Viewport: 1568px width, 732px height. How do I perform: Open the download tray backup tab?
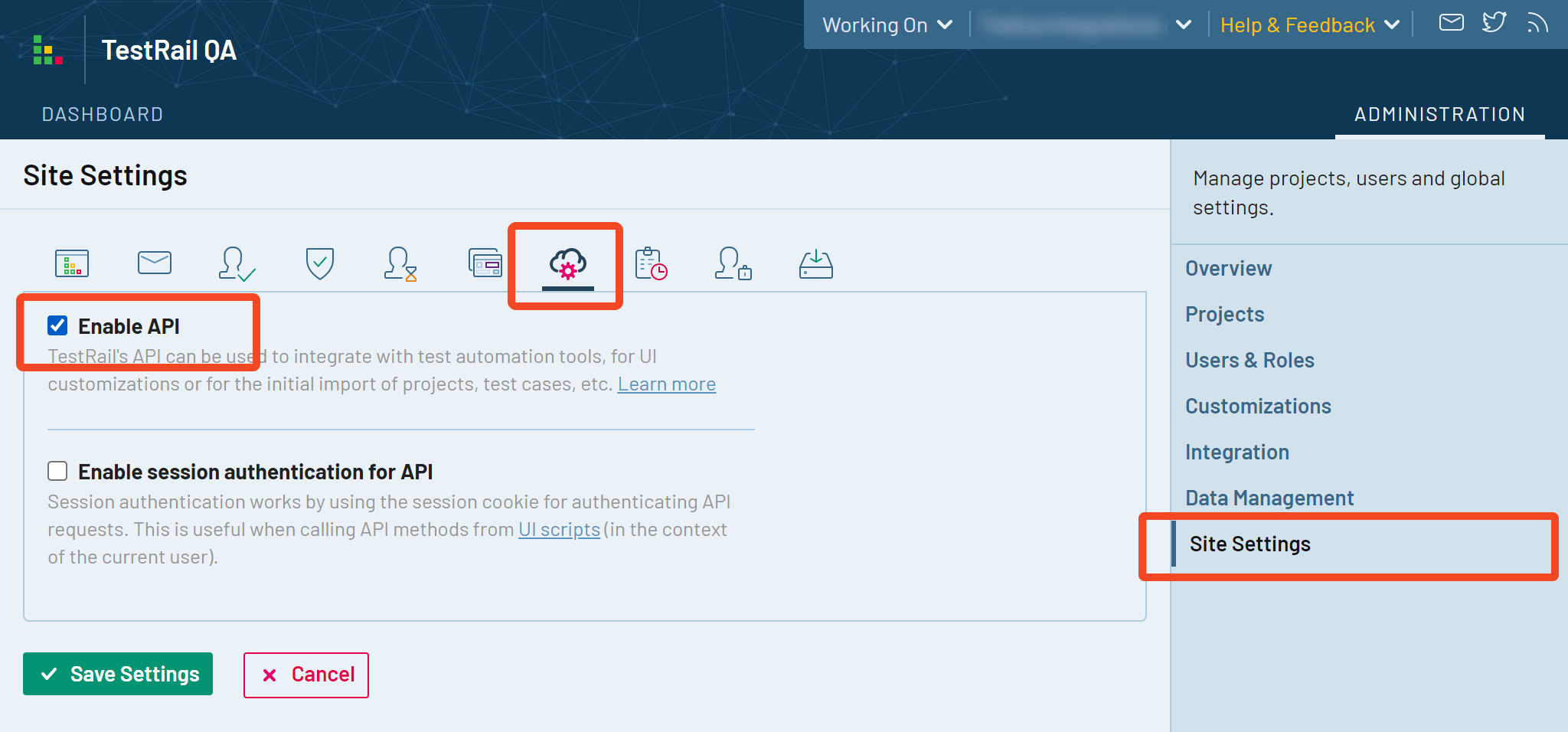point(816,264)
